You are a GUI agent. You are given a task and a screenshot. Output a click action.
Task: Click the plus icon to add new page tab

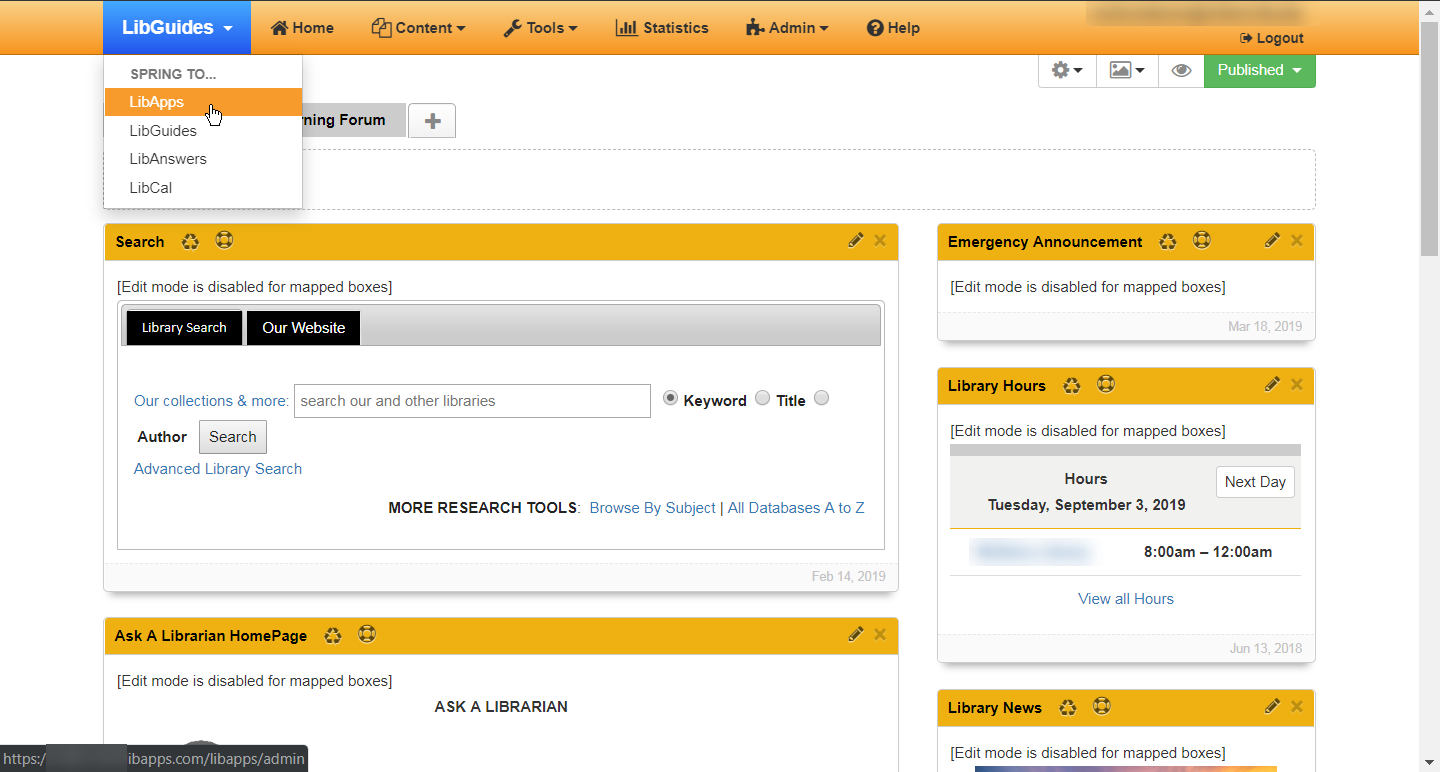tap(432, 121)
